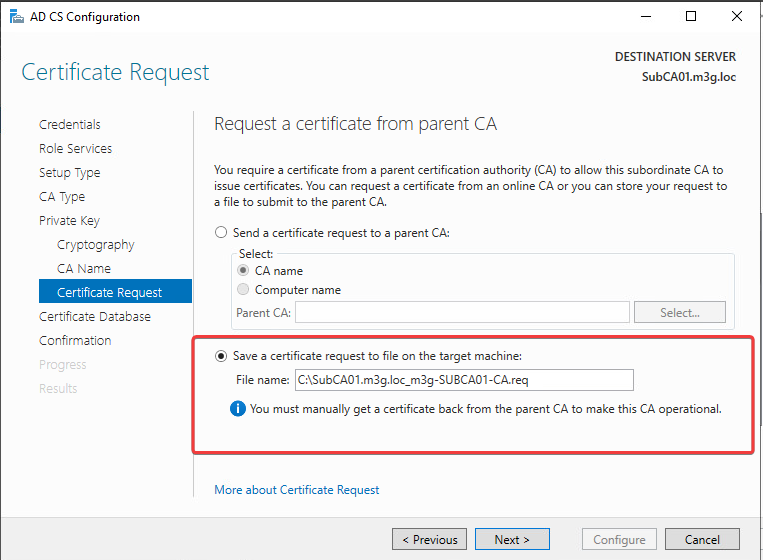
Task: Click in the File name text field
Action: [463, 380]
